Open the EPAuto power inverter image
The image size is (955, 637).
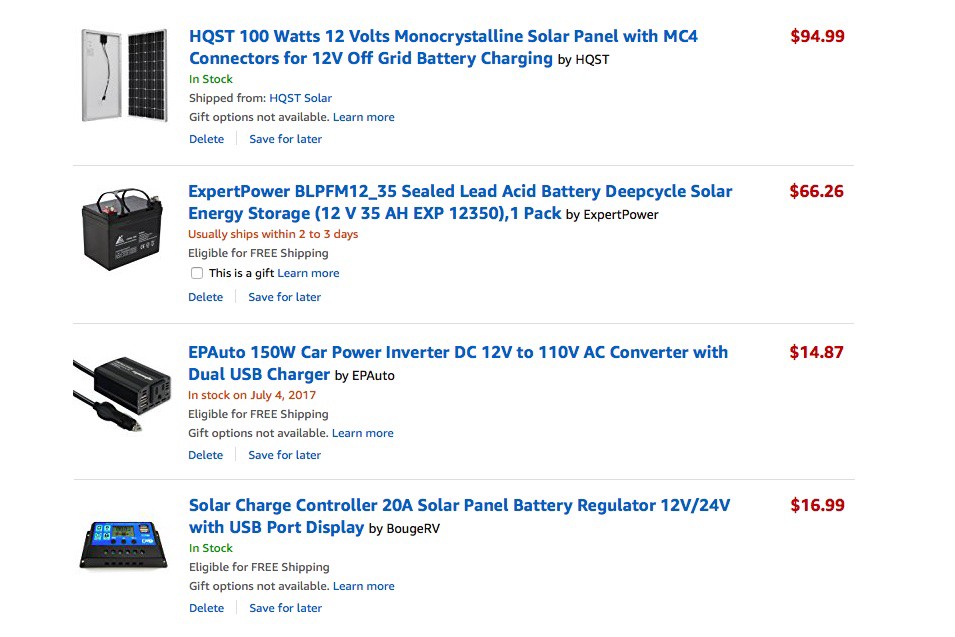109,392
